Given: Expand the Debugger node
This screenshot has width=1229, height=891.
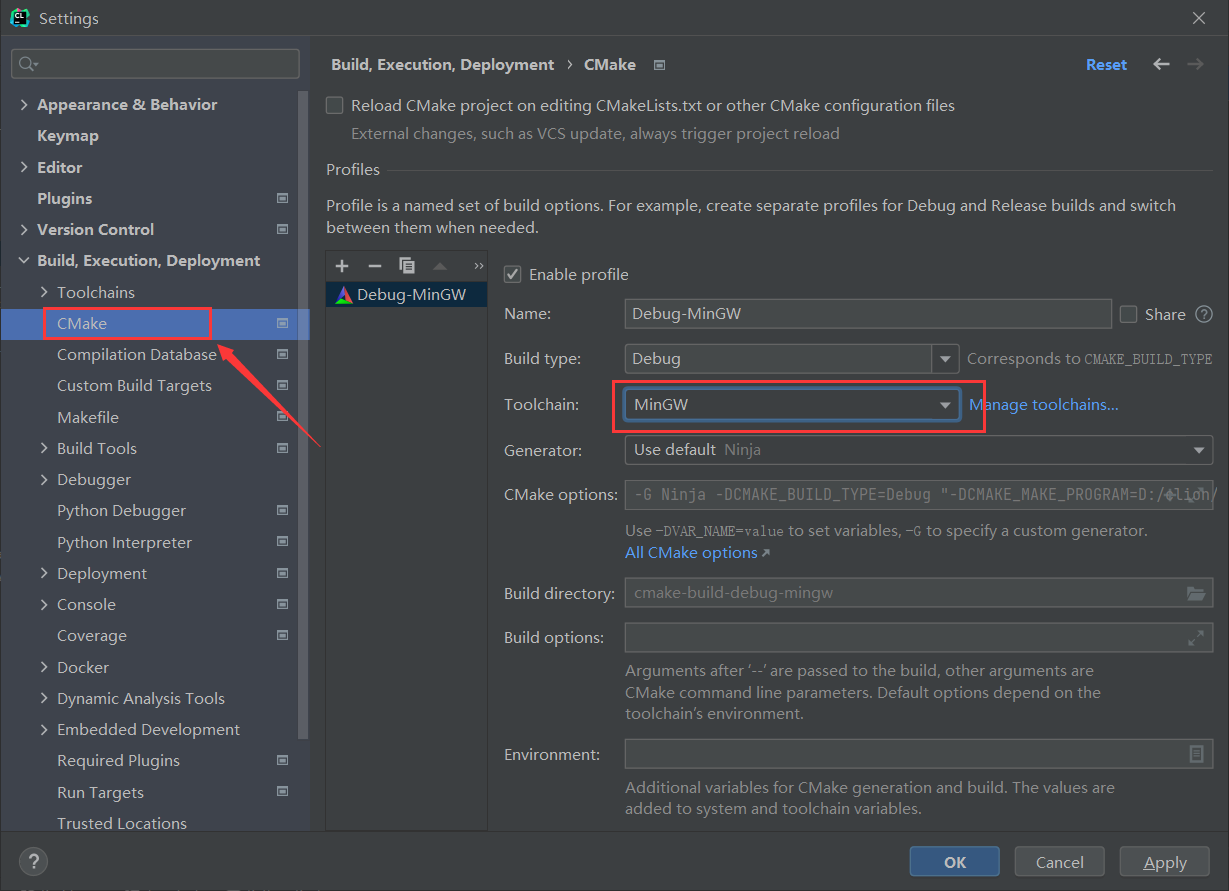Looking at the screenshot, I should (x=44, y=479).
